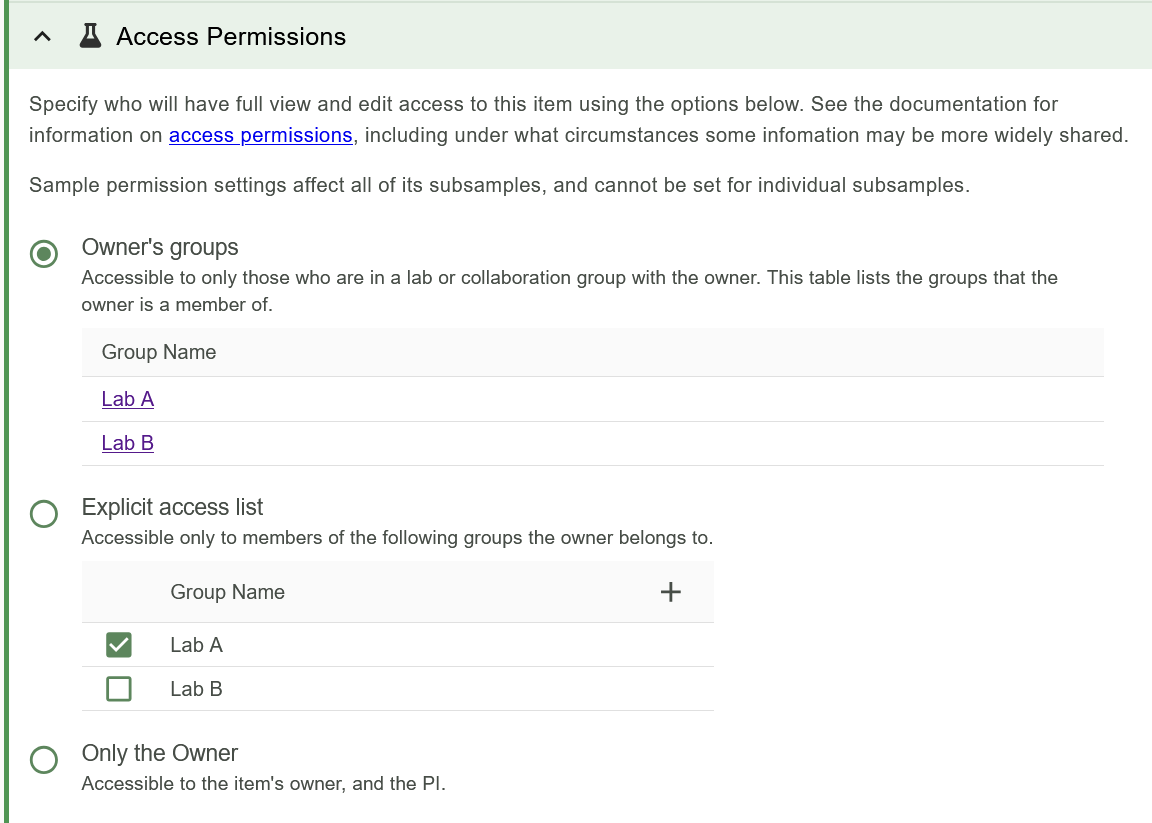Click the Lab A name next to its checkbox

(x=196, y=645)
